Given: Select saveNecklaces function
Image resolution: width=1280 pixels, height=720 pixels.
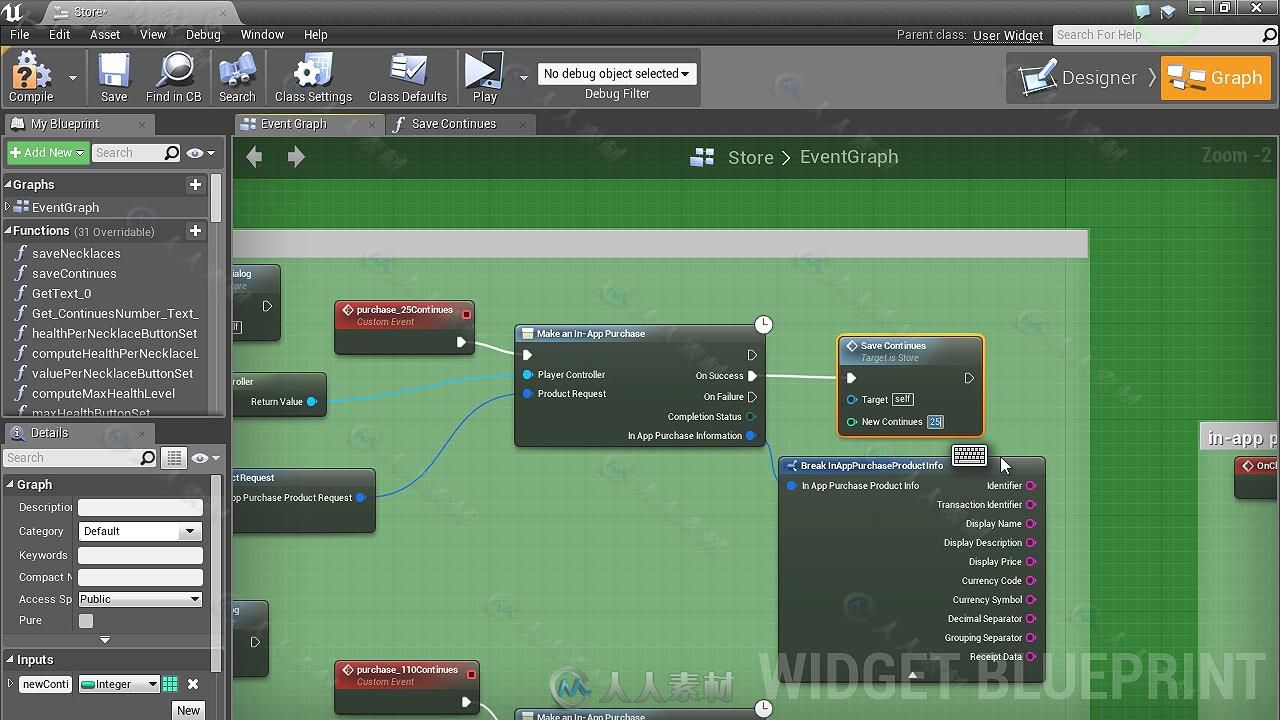Looking at the screenshot, I should click(x=76, y=253).
